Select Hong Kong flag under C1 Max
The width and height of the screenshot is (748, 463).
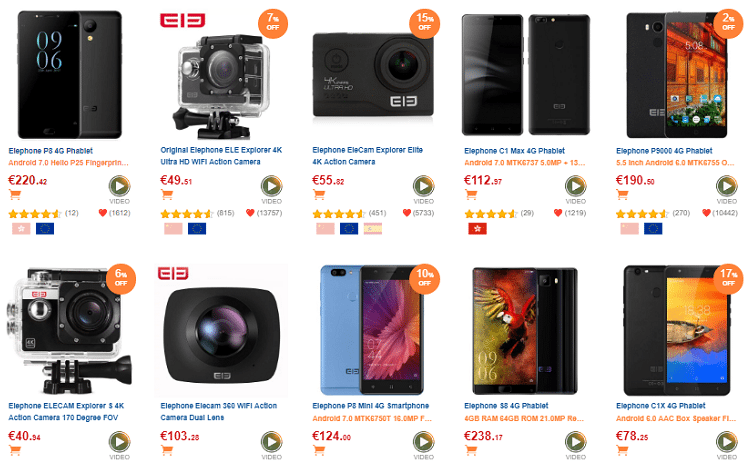click(x=477, y=229)
